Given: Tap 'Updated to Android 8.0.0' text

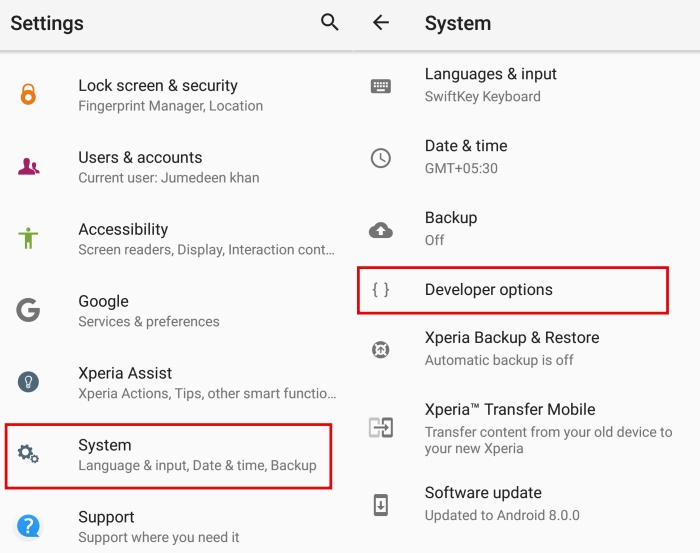Looking at the screenshot, I should [502, 515].
